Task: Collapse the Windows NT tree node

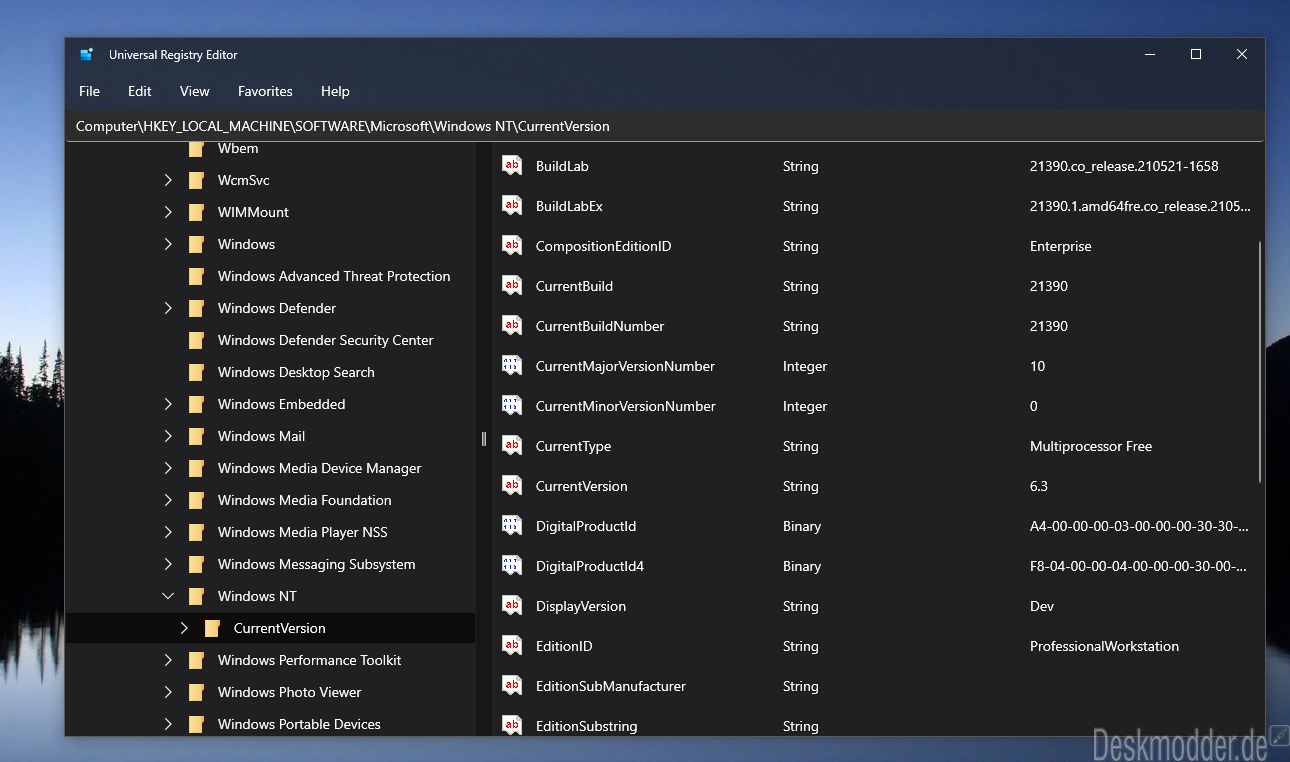Action: click(168, 596)
